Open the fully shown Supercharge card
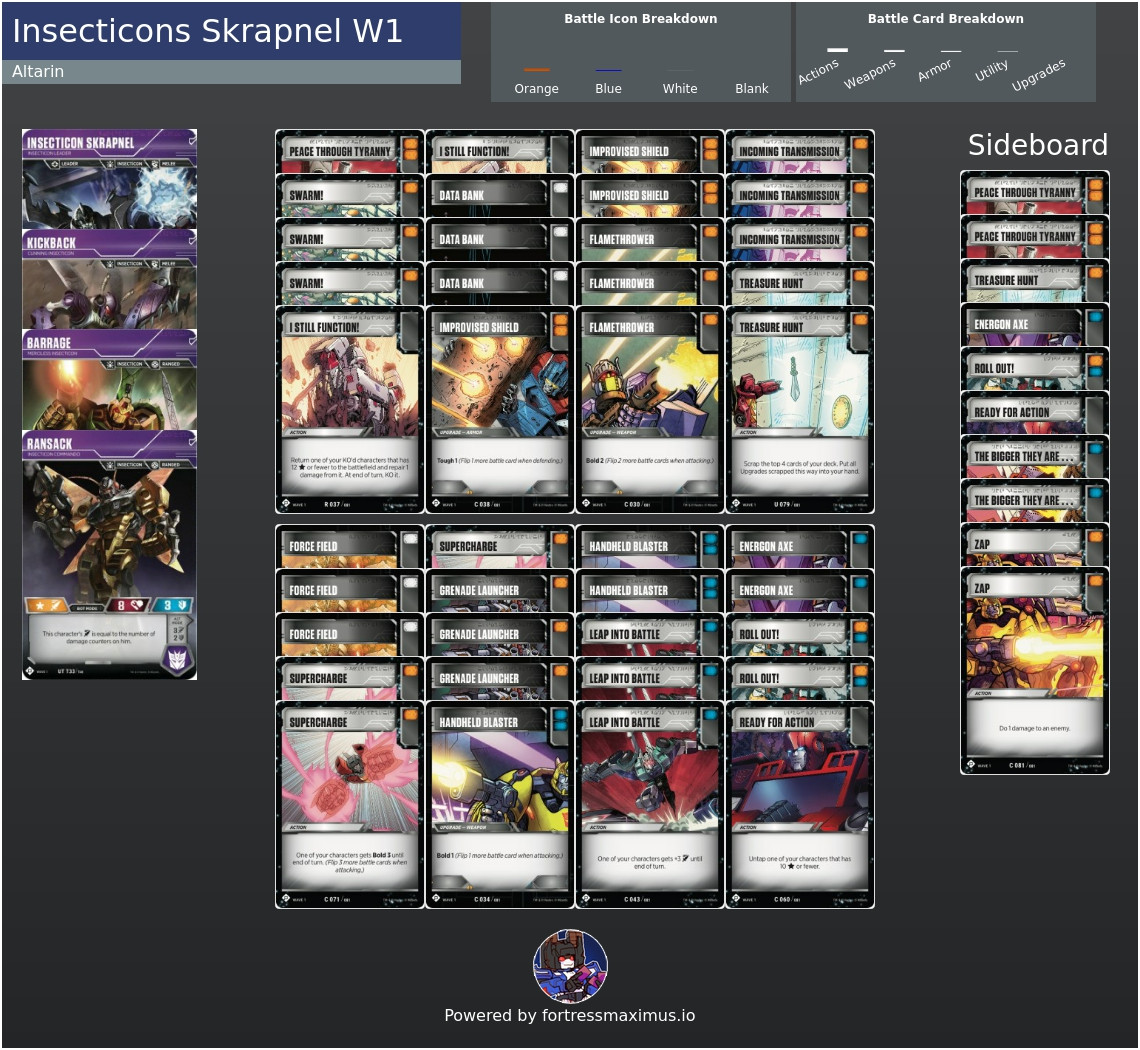Screen dimensions: 1140x1050 pyautogui.click(x=350, y=805)
